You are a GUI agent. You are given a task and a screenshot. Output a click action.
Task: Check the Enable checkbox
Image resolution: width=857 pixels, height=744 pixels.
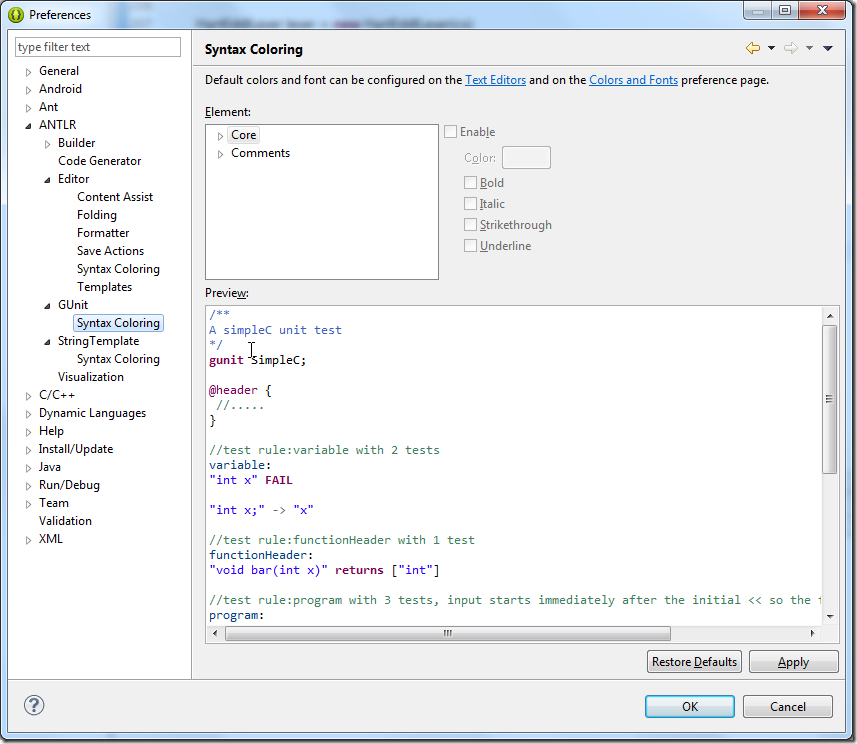451,132
